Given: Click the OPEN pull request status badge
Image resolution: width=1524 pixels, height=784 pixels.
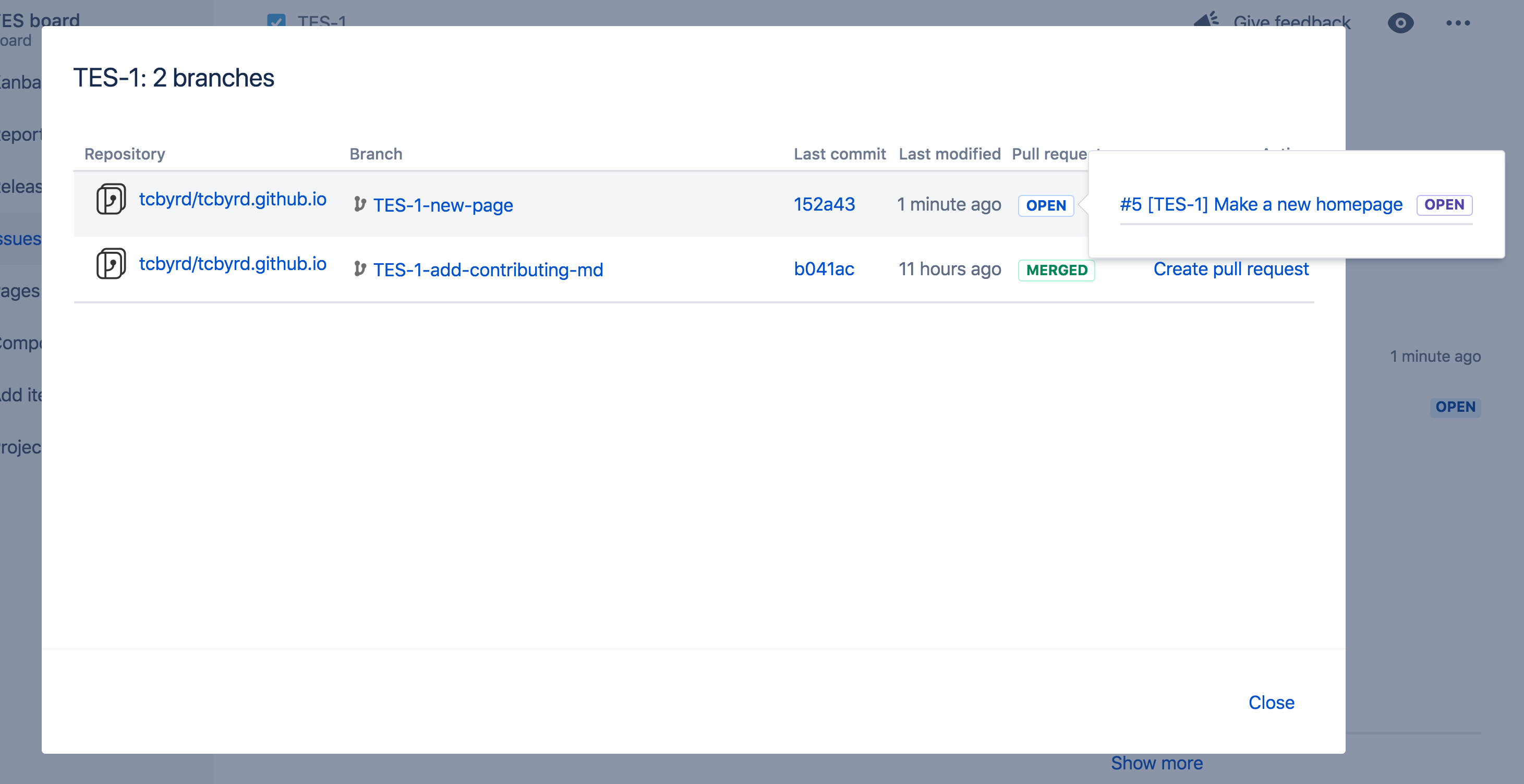Looking at the screenshot, I should point(1045,205).
